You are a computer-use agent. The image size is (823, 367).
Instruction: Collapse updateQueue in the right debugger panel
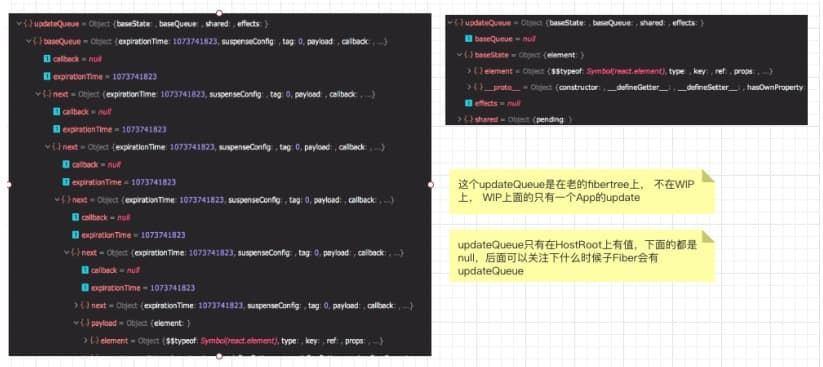(451, 23)
